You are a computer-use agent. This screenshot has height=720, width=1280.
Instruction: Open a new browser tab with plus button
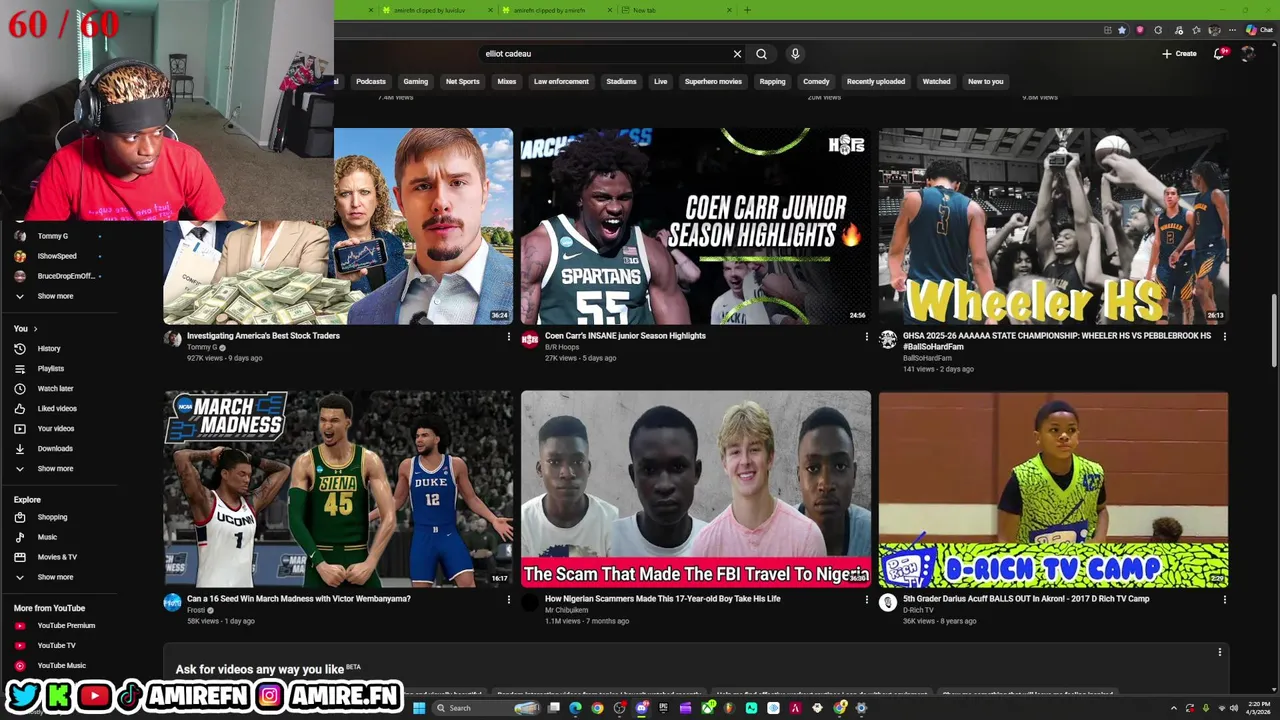pos(747,10)
